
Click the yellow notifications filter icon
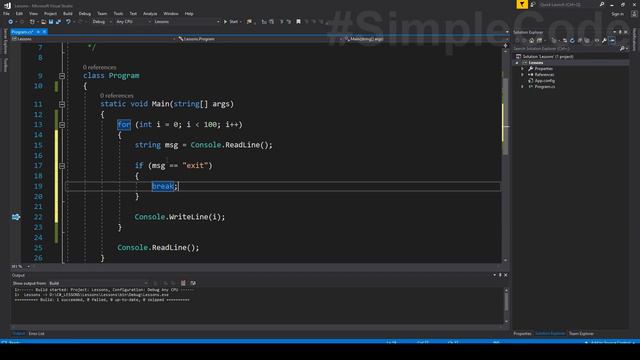pyautogui.click(x=522, y=4)
